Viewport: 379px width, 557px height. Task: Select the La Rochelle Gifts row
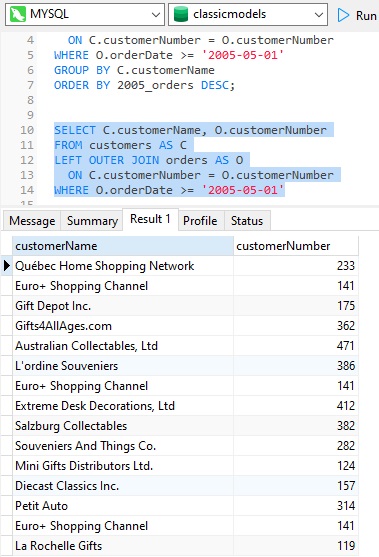(185, 546)
